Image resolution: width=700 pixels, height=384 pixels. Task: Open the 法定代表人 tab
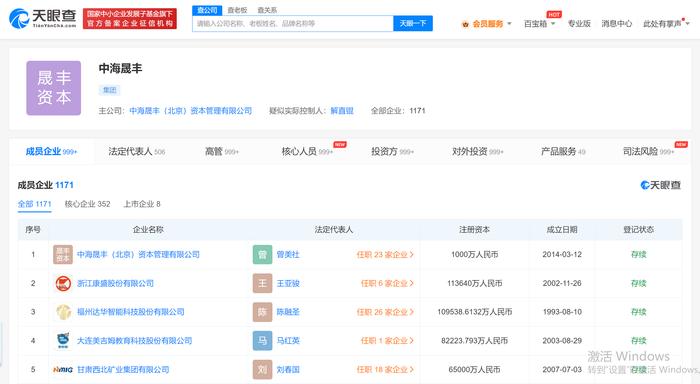point(137,151)
